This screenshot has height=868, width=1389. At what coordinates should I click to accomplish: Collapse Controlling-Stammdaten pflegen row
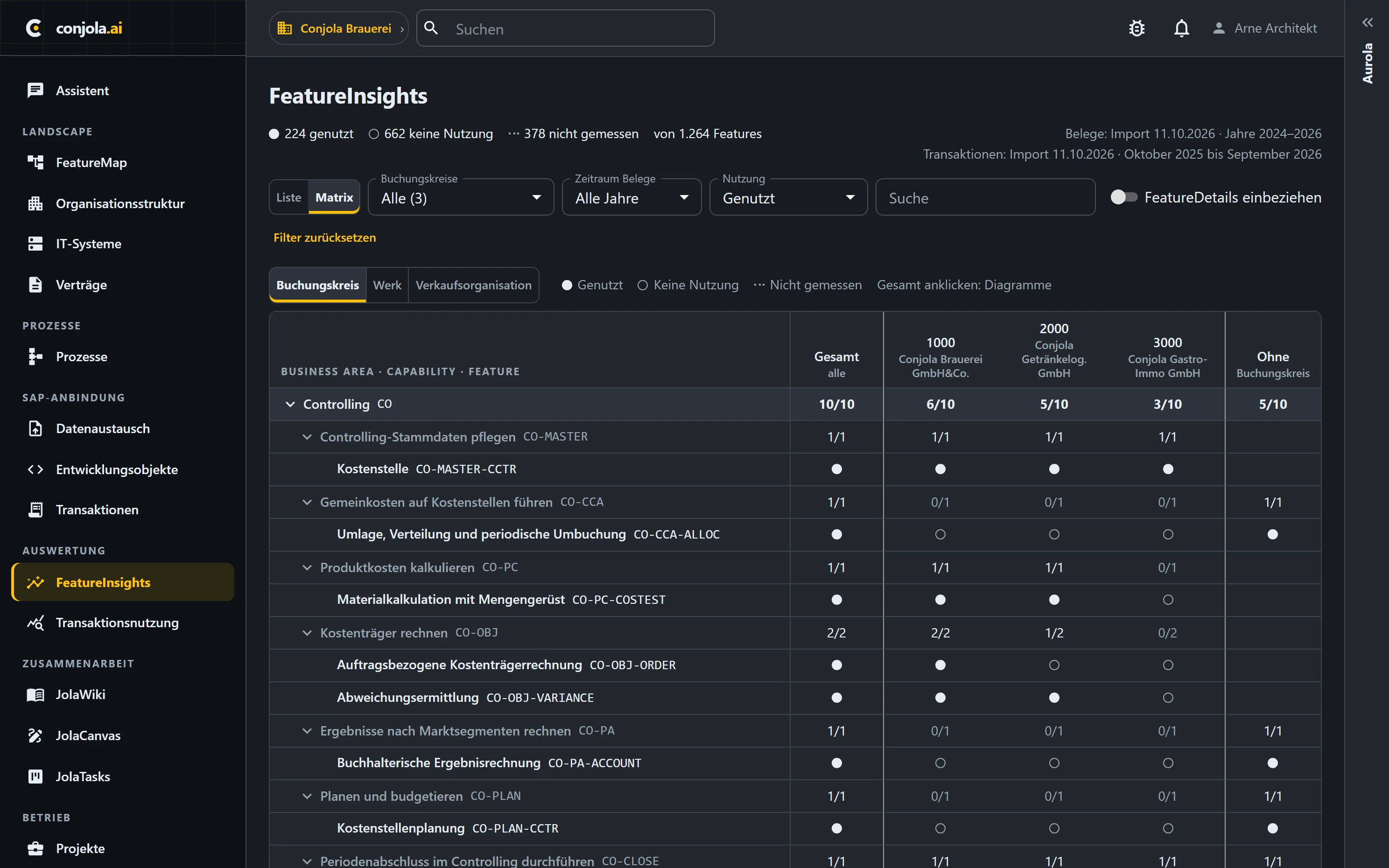(x=307, y=437)
